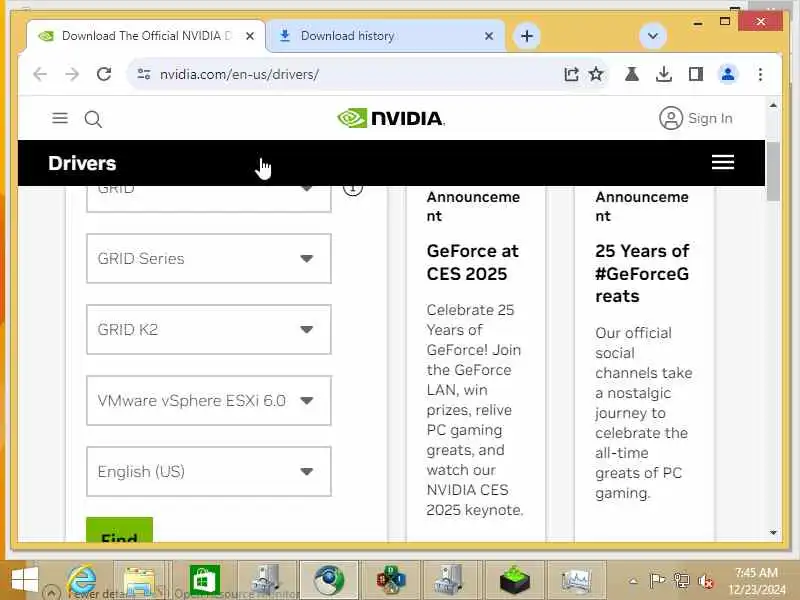This screenshot has height=600, width=800.
Task: Click the NVIDIA logo
Action: (x=391, y=118)
